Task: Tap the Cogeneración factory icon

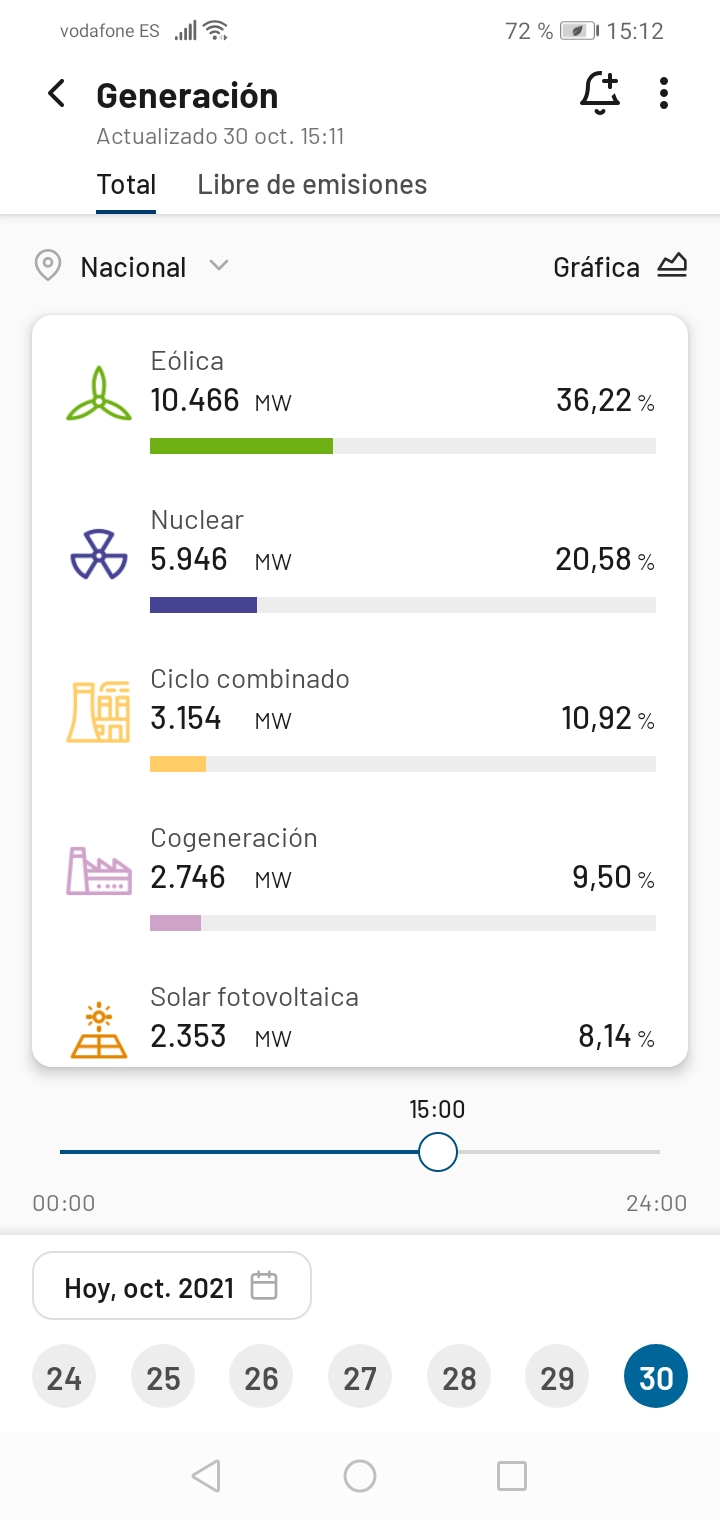Action: [x=98, y=870]
